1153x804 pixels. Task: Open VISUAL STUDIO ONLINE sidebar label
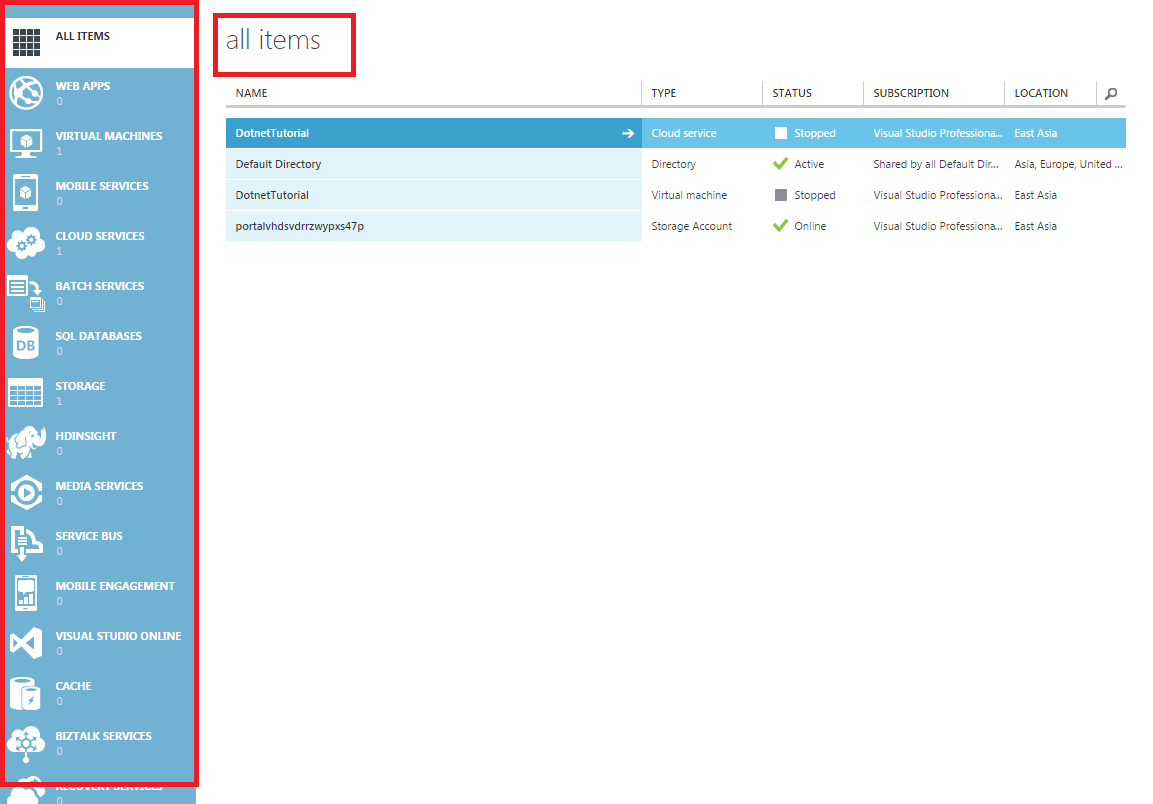coord(118,636)
